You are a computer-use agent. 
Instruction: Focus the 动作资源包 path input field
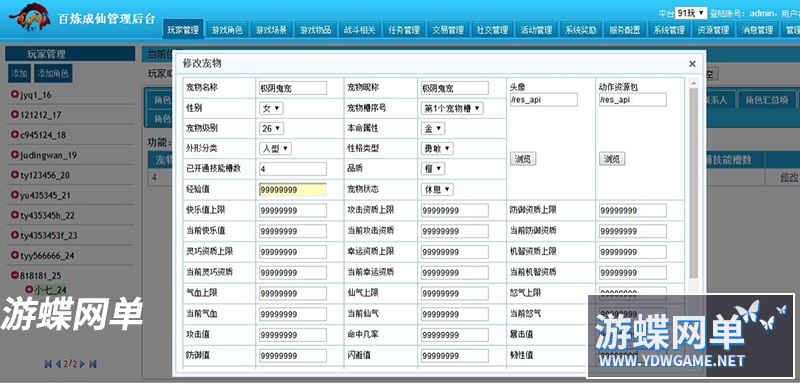click(x=633, y=99)
